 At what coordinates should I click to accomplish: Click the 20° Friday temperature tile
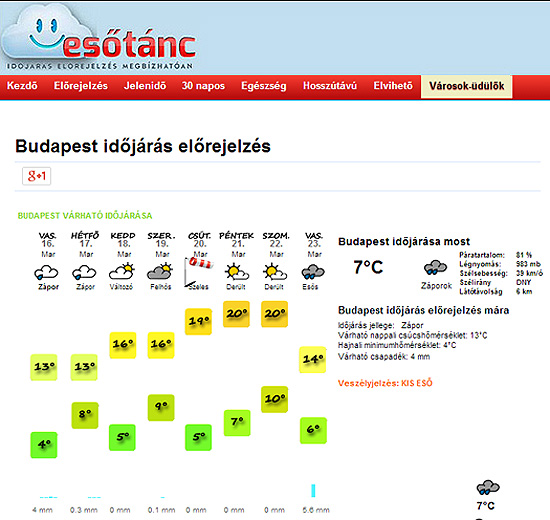tap(236, 314)
